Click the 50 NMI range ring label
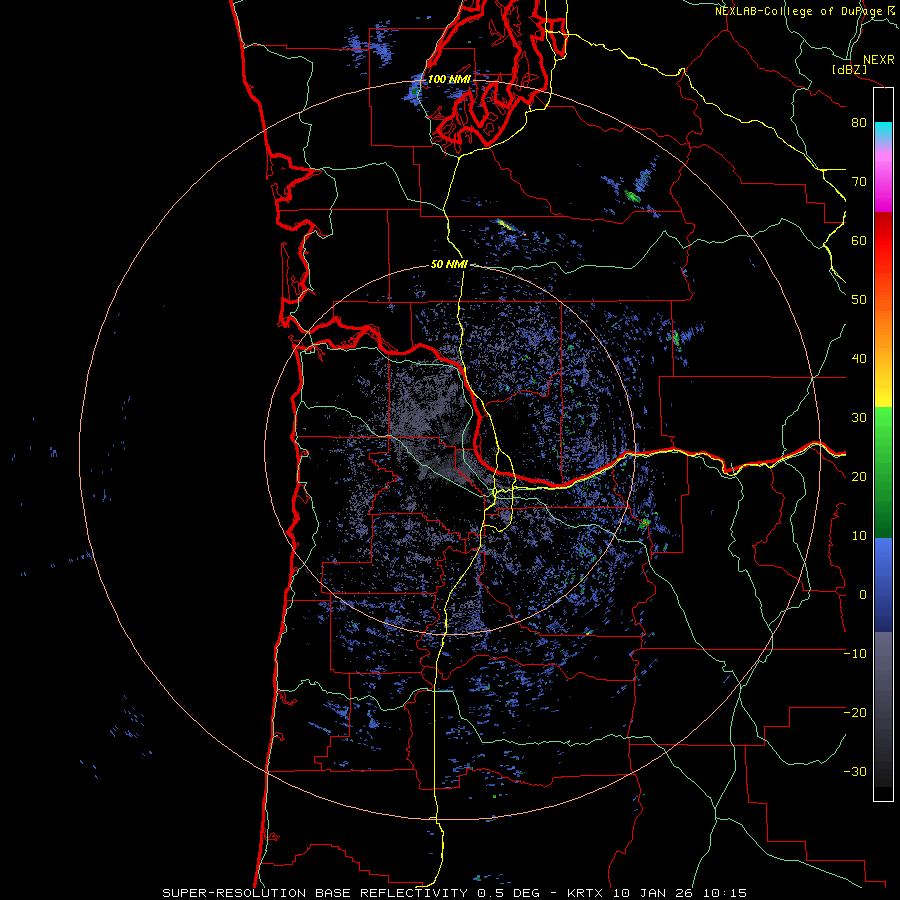Viewport: 900px width, 900px height. [449, 264]
